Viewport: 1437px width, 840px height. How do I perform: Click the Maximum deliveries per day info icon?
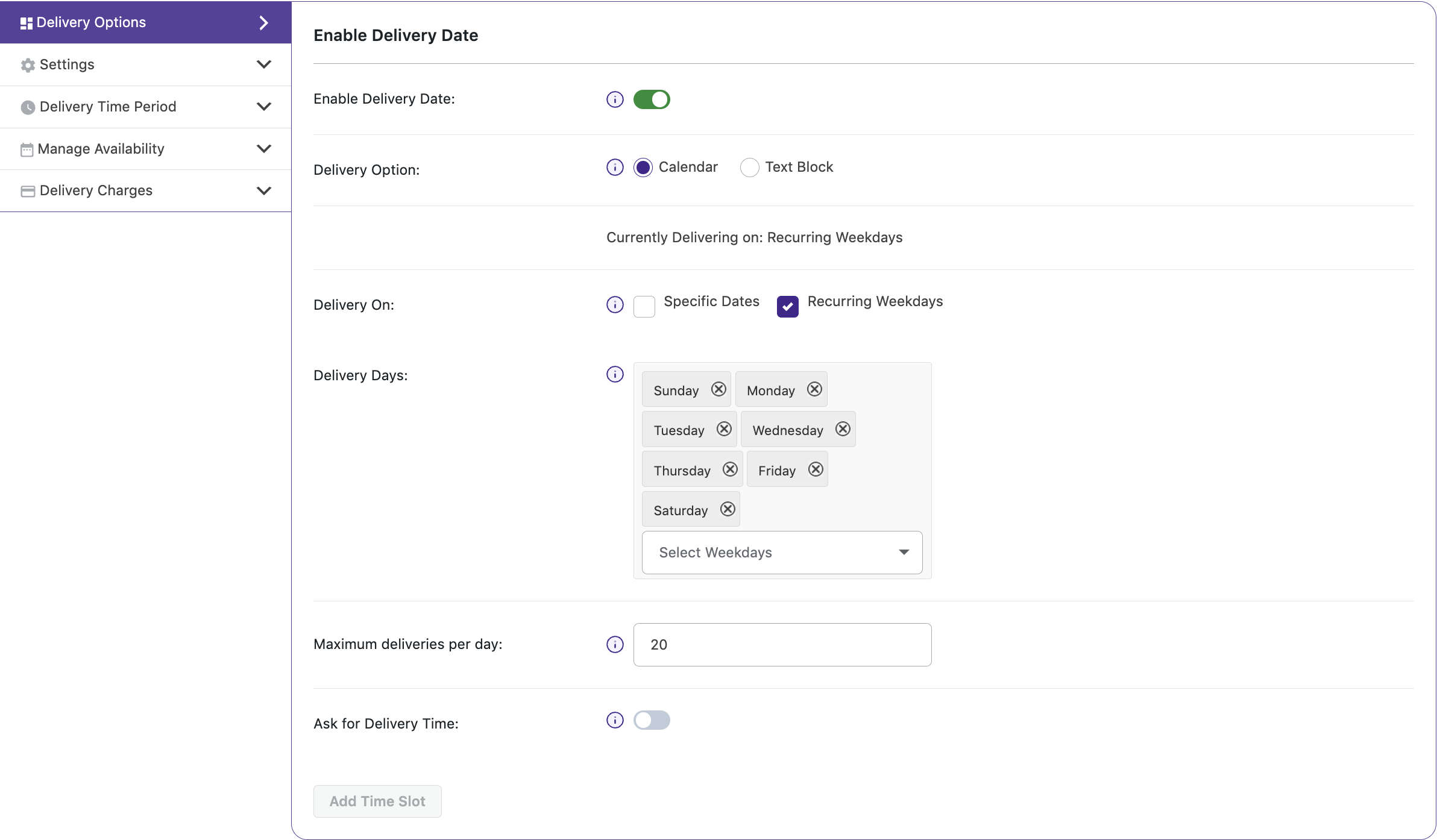pyautogui.click(x=614, y=644)
